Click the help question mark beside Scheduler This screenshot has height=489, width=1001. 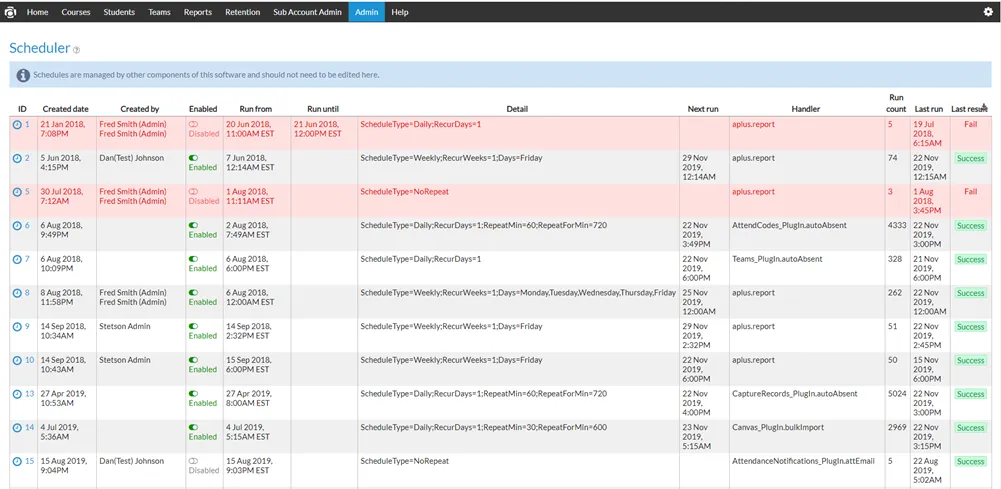[77, 50]
